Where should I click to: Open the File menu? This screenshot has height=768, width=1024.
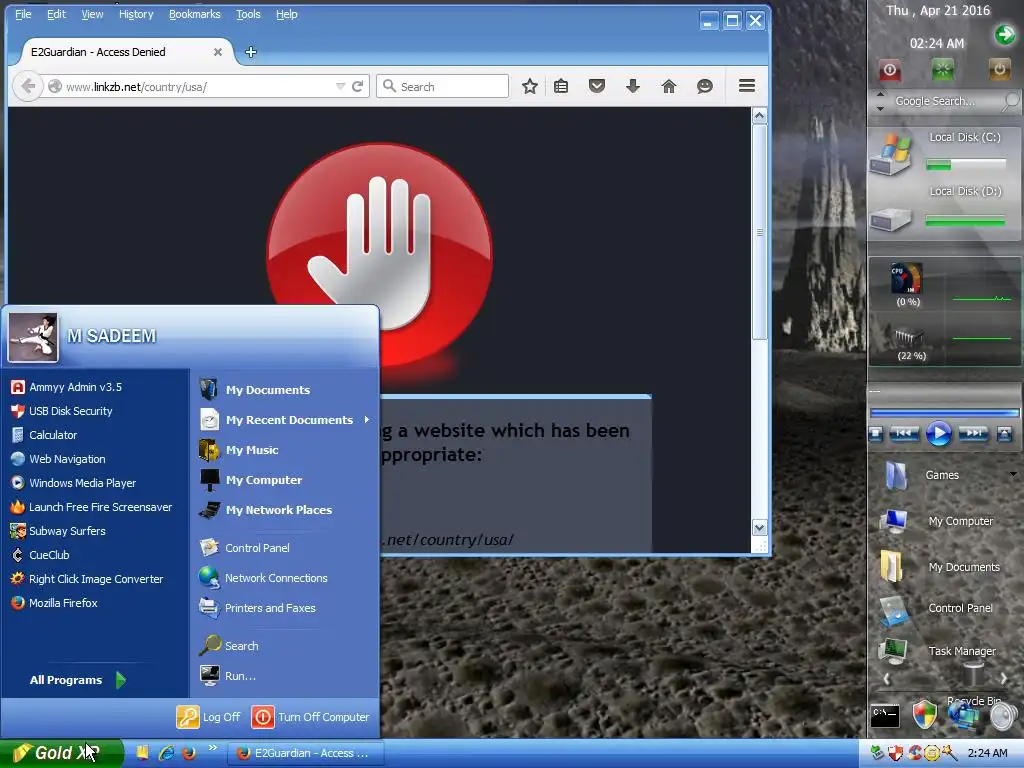(23, 14)
